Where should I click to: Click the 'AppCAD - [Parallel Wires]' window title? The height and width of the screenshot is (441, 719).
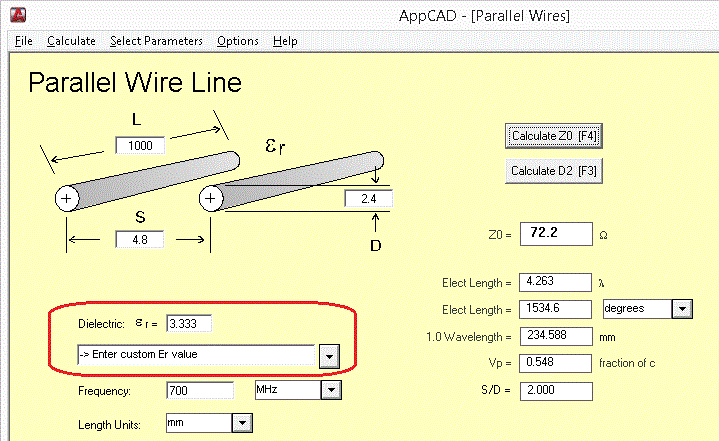[484, 16]
